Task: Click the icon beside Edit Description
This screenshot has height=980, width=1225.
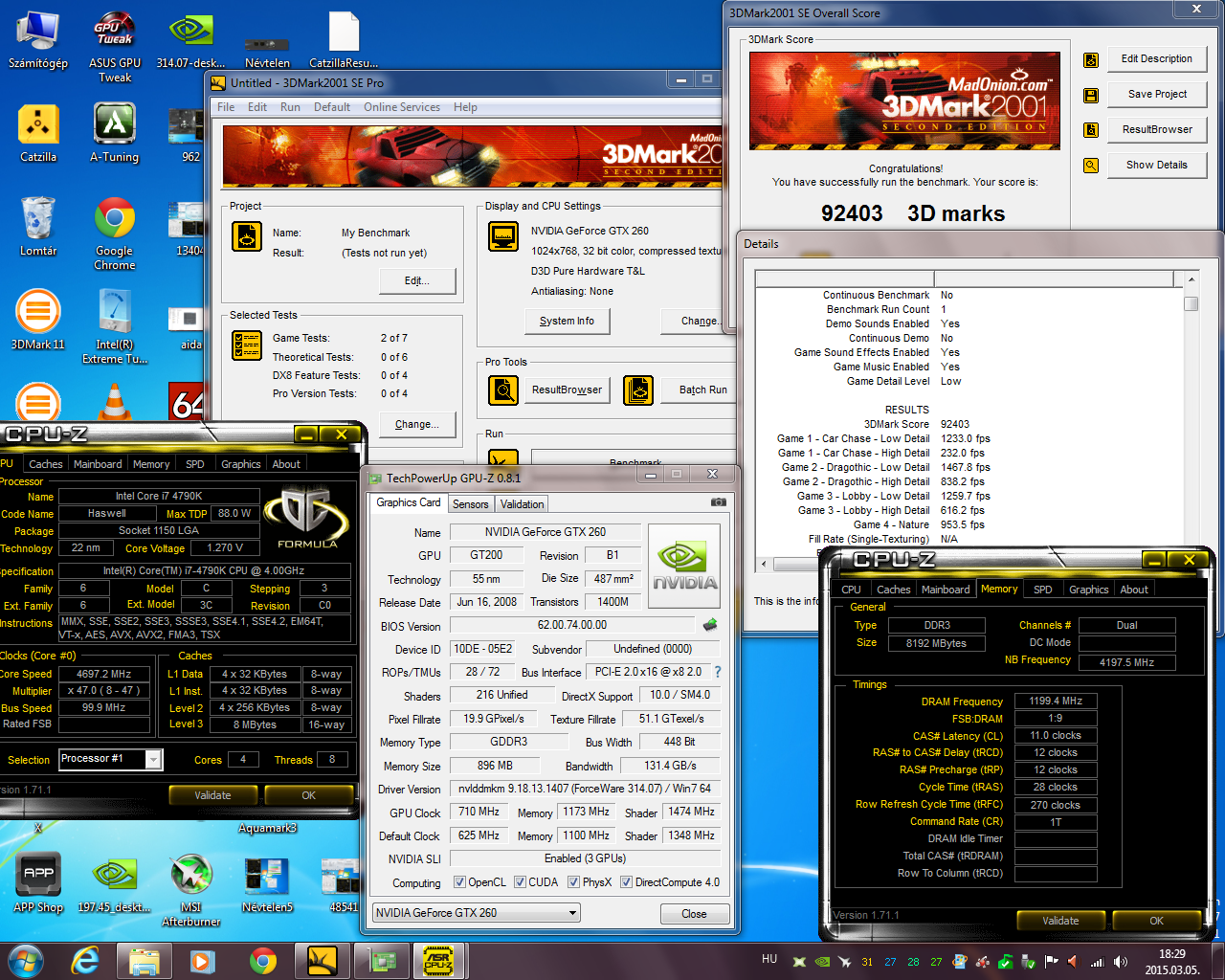Action: click(x=1090, y=59)
